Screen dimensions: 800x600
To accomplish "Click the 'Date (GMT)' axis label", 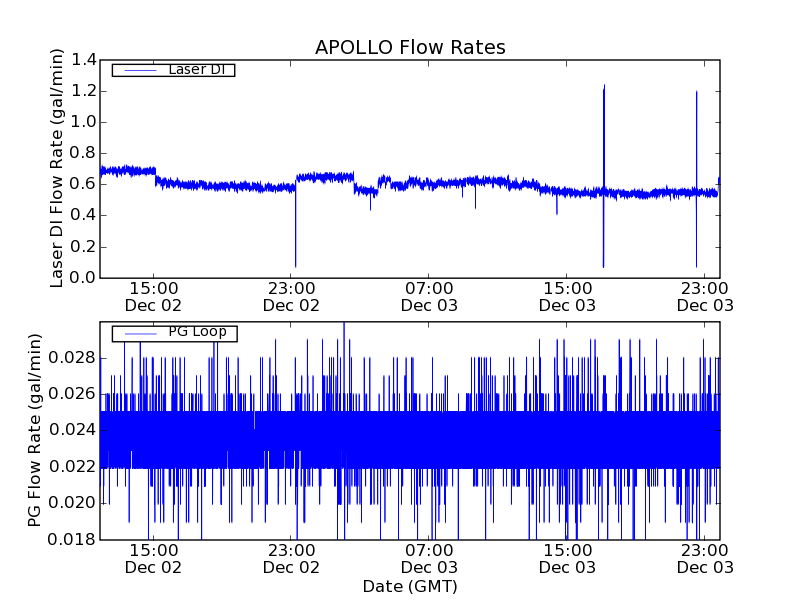I will [410, 586].
